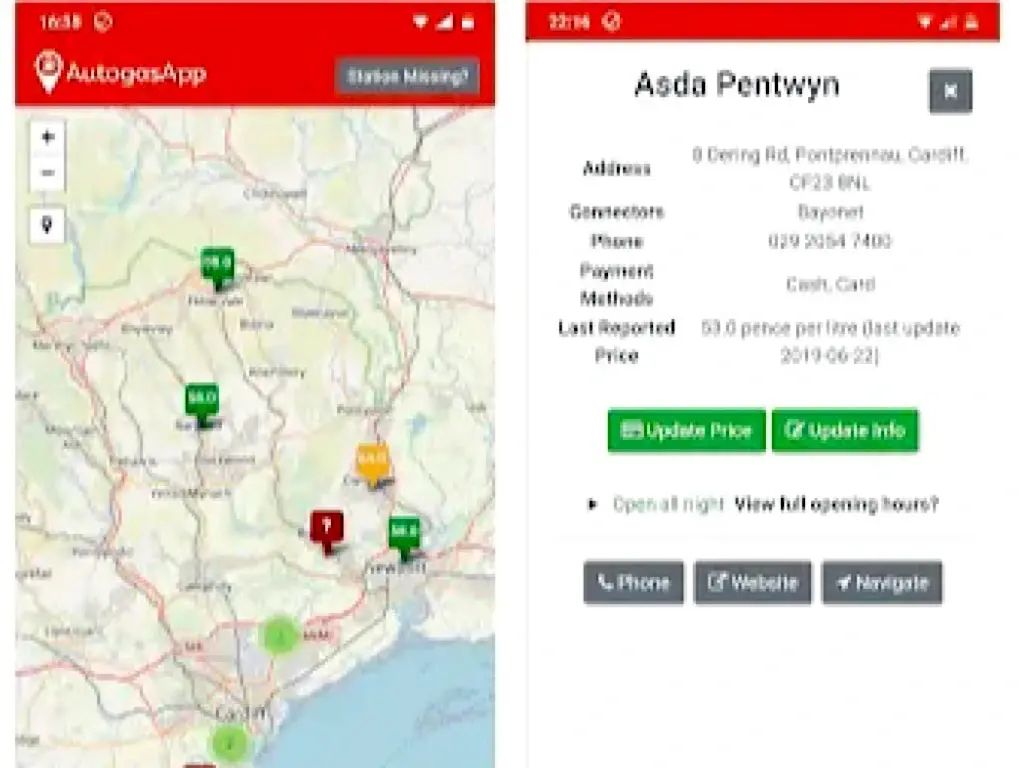This screenshot has width=1024, height=768.
Task: Tap the signal strength icon in left status bar
Action: [445, 22]
